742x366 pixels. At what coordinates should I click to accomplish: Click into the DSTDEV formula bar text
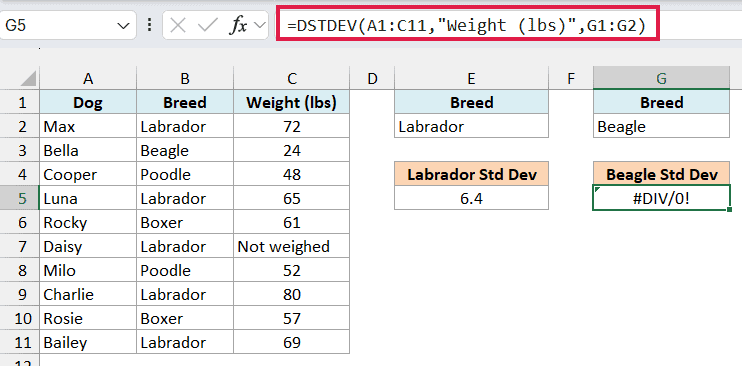tap(467, 26)
